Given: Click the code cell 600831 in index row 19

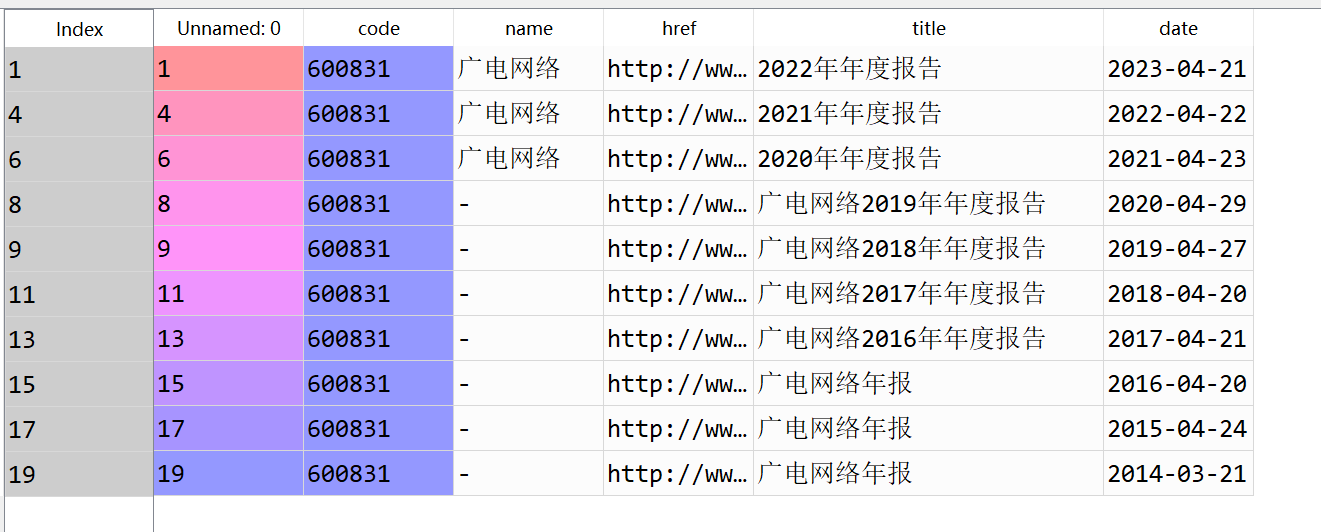Looking at the screenshot, I should click(x=379, y=474).
